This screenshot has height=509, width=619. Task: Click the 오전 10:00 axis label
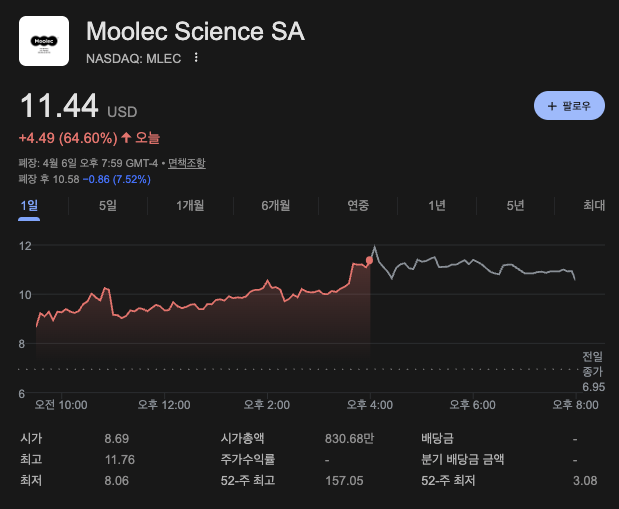pos(61,405)
